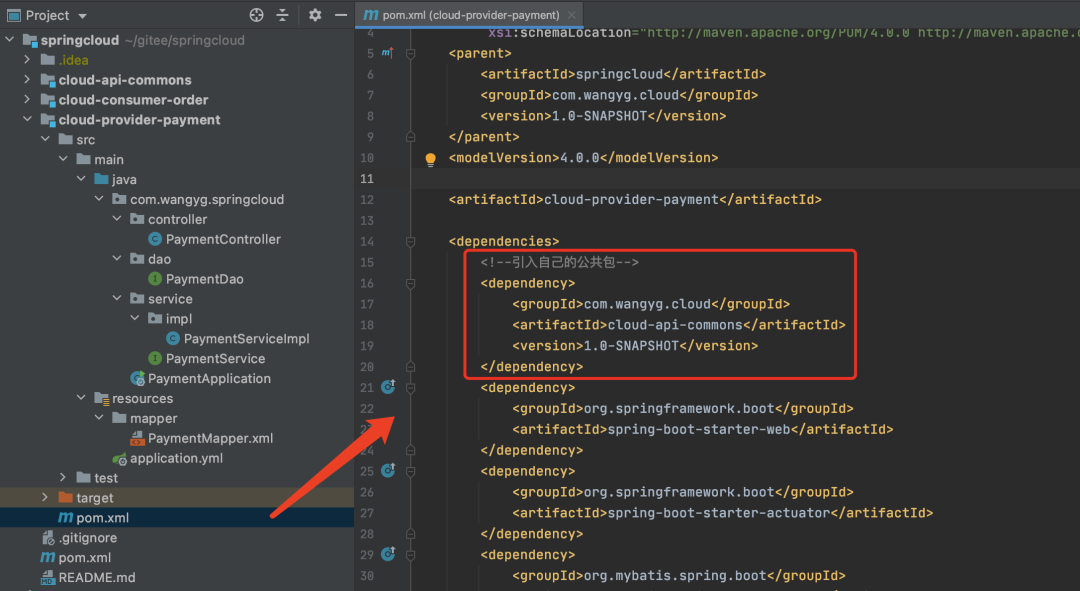1080x591 pixels.
Task: Click the springcloud project root module icon
Action: 30,40
